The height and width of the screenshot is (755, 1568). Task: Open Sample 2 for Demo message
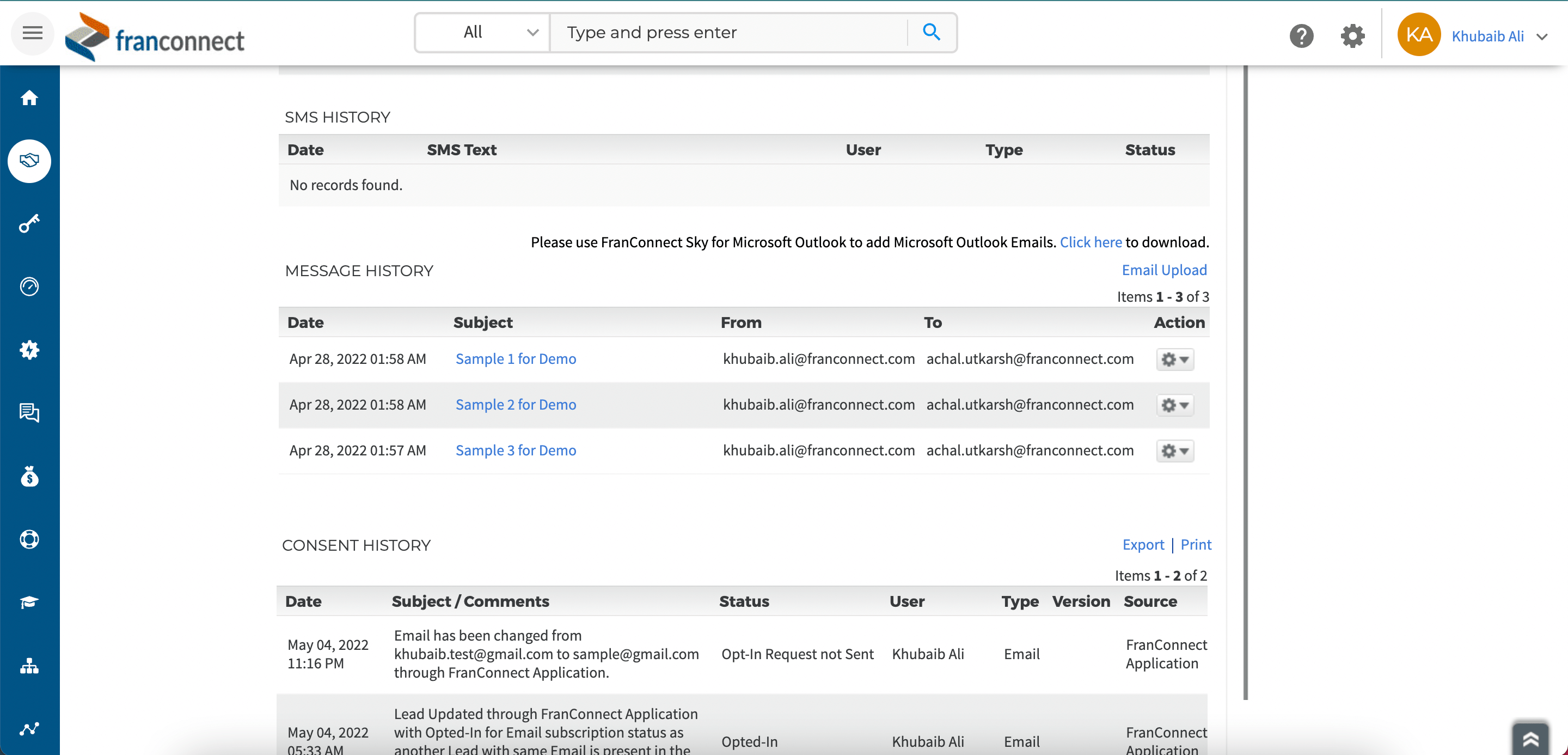(516, 404)
